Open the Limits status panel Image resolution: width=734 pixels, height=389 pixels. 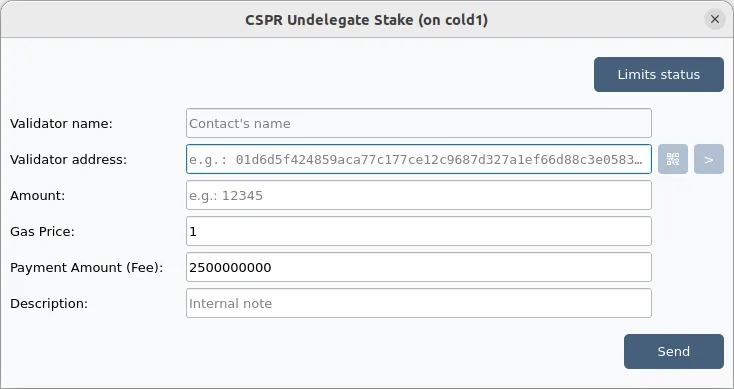(x=659, y=74)
